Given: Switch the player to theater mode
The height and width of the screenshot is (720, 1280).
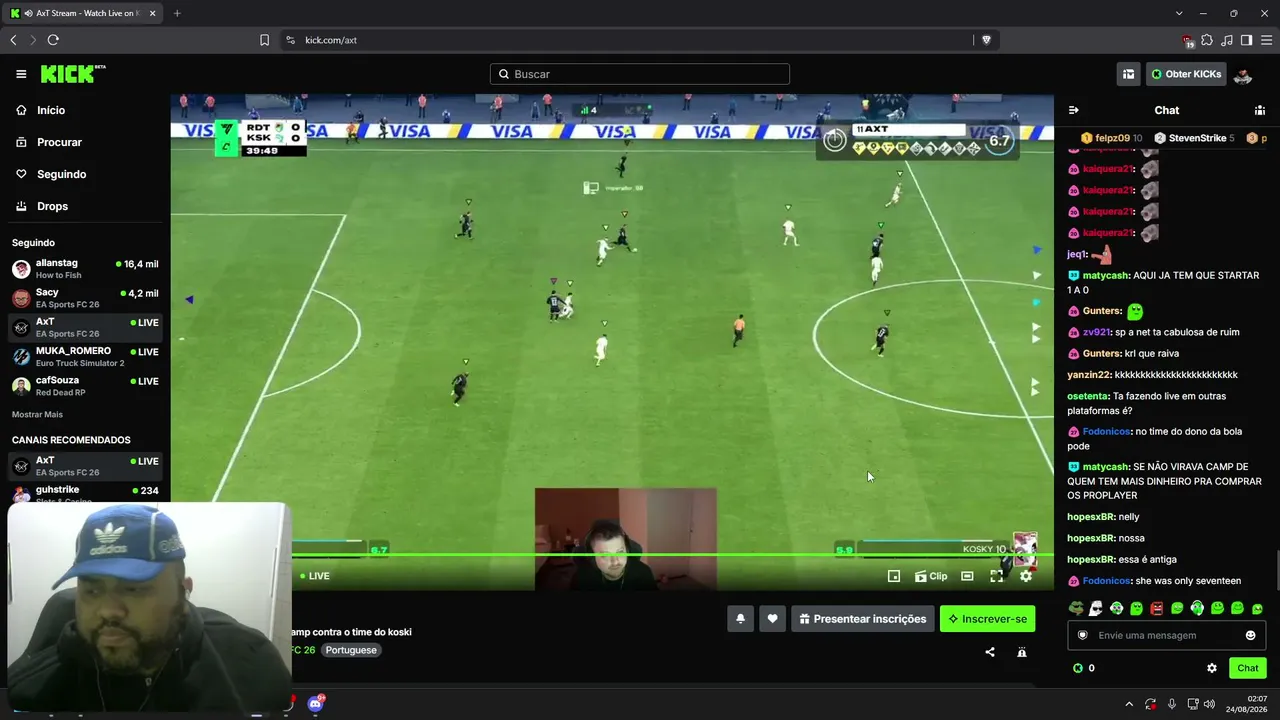Looking at the screenshot, I should [967, 576].
